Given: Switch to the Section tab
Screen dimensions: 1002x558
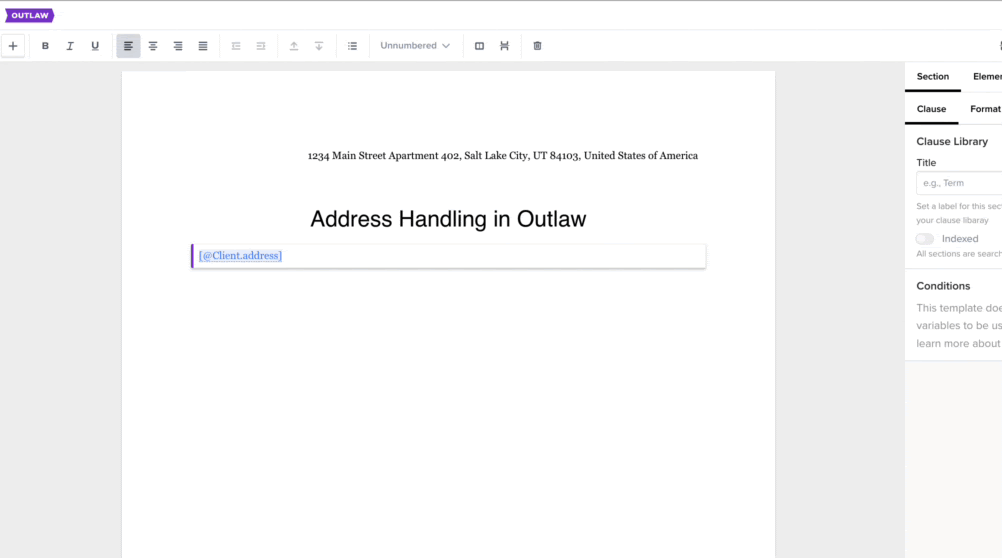Looking at the screenshot, I should click(933, 77).
